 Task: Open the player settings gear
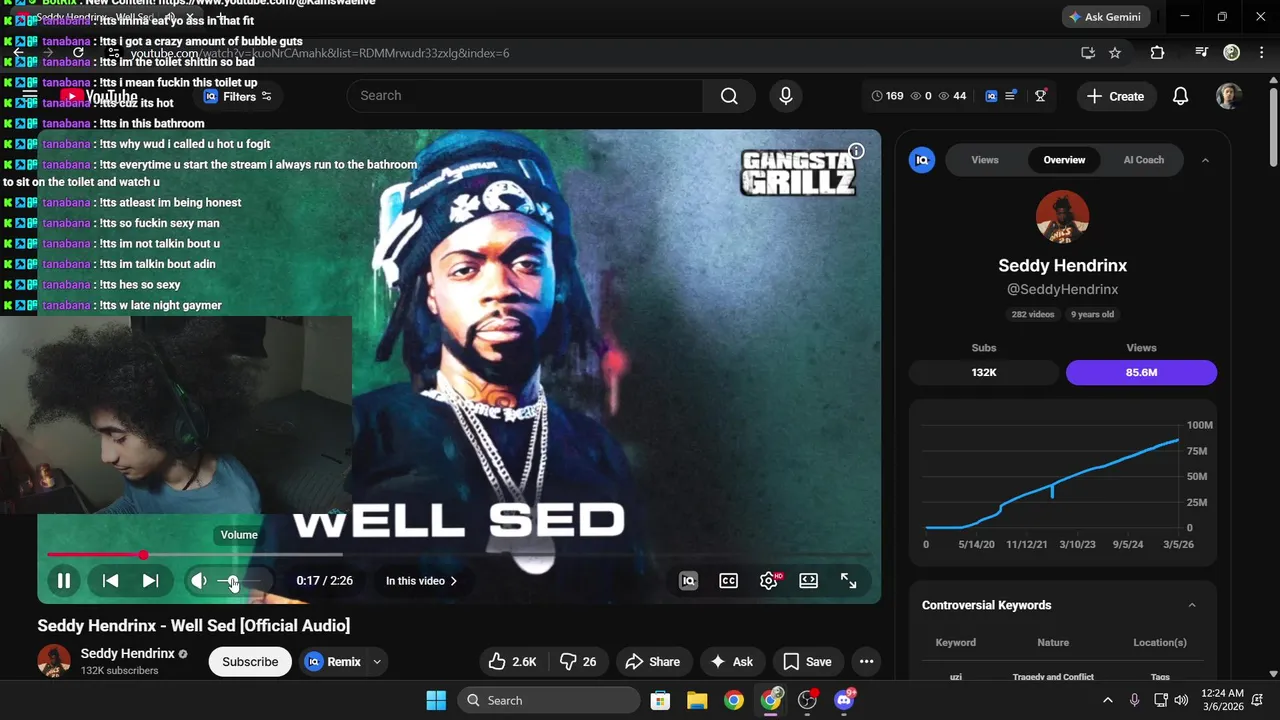coord(769,581)
